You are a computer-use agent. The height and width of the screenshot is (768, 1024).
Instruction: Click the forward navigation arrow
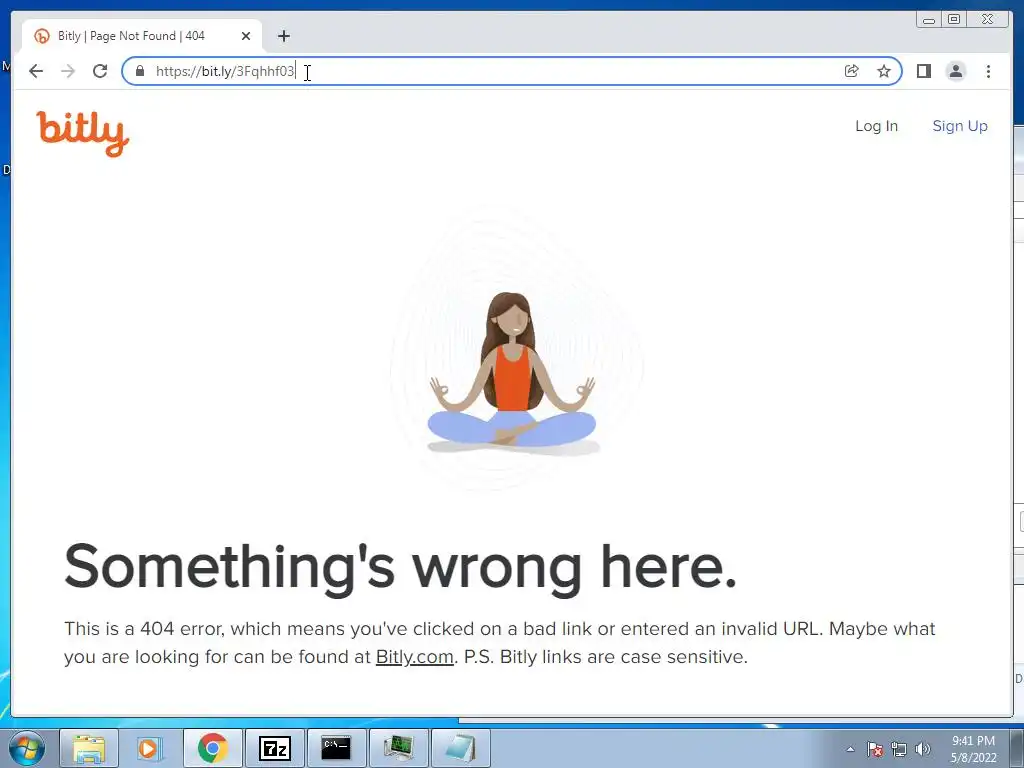tap(68, 71)
